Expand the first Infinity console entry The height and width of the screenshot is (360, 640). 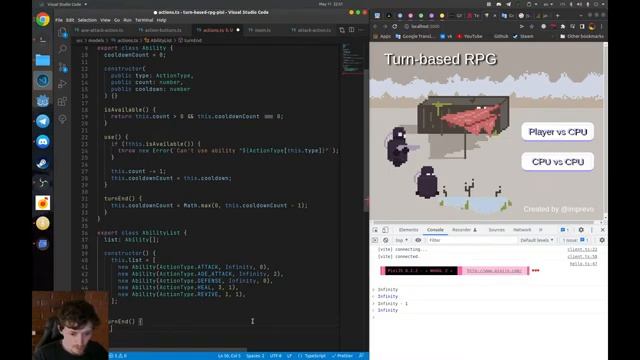click(x=374, y=289)
